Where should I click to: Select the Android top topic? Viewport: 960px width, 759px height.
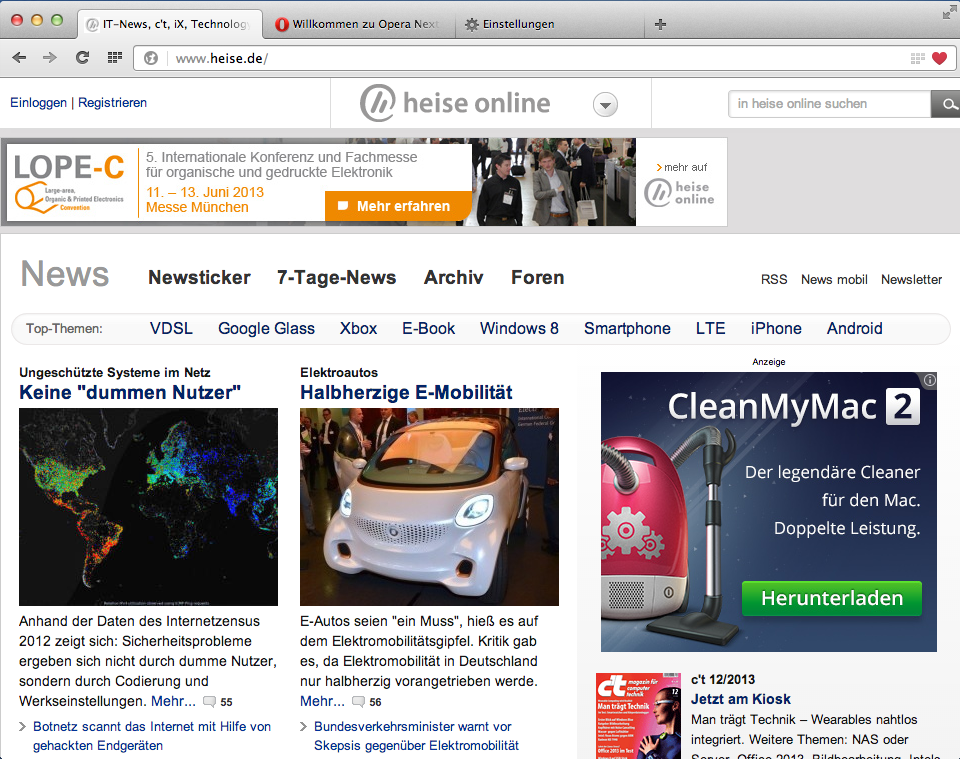click(855, 328)
